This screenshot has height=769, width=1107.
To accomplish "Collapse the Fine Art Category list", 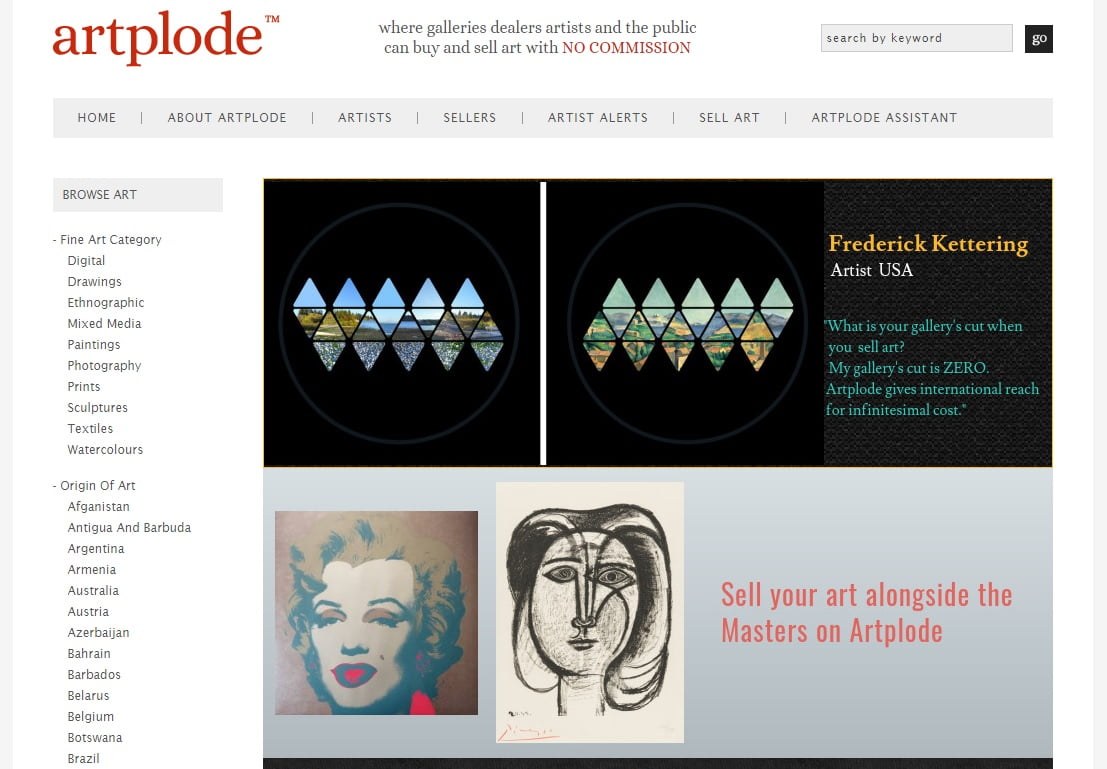I will coord(107,239).
